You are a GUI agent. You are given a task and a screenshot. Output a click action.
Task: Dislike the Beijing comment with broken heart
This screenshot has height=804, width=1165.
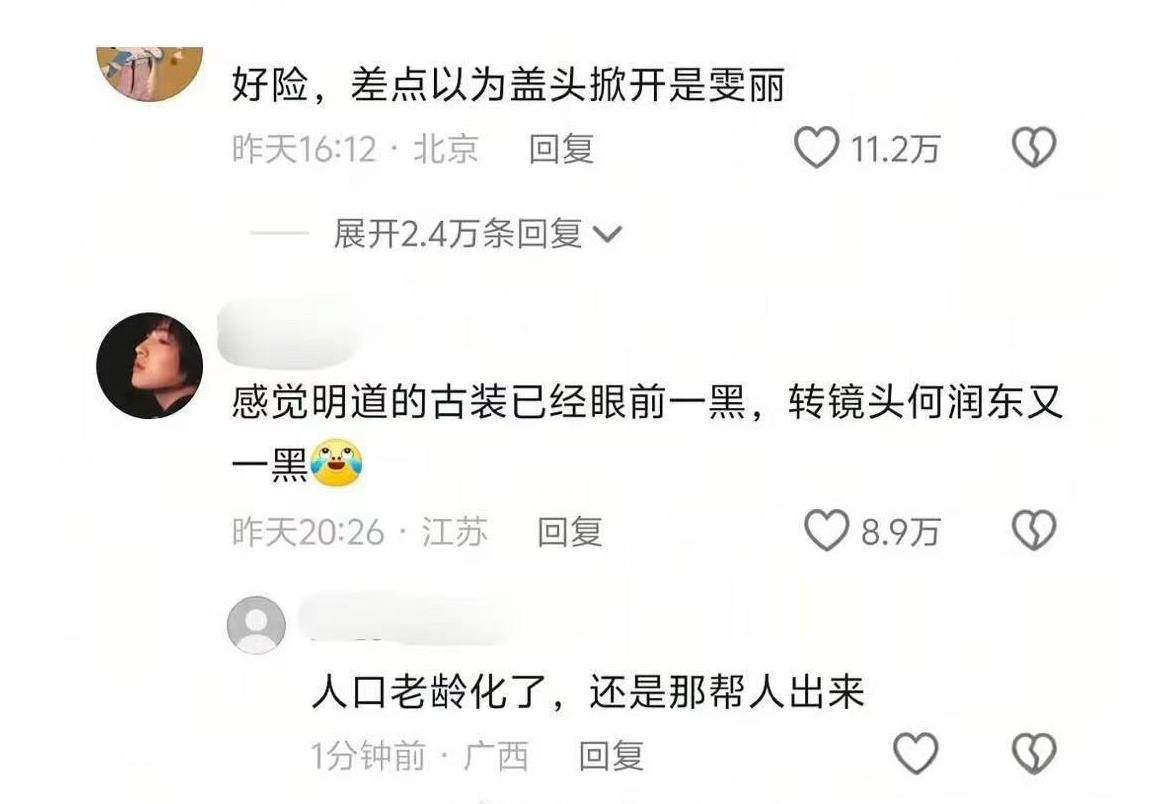[x=1033, y=147]
